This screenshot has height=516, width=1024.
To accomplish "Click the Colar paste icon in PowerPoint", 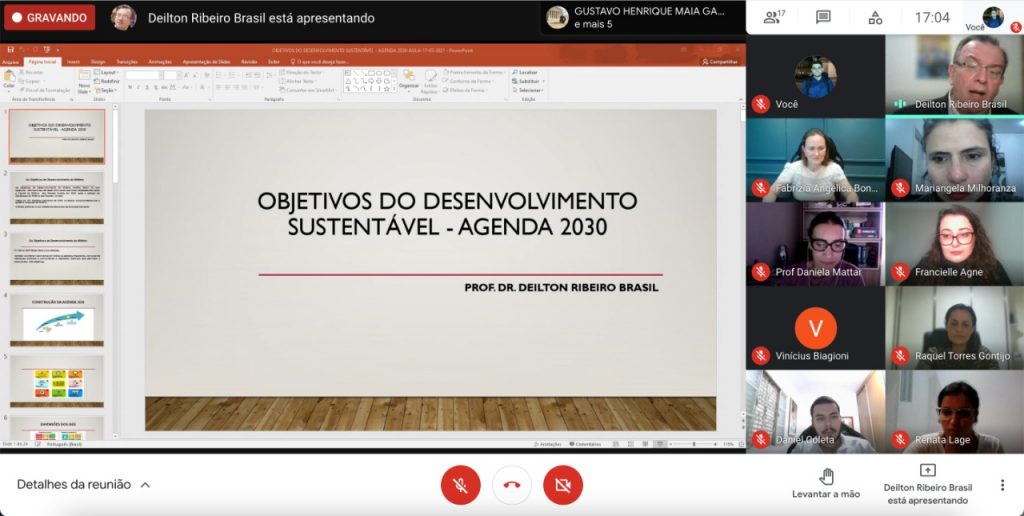I will click(9, 78).
